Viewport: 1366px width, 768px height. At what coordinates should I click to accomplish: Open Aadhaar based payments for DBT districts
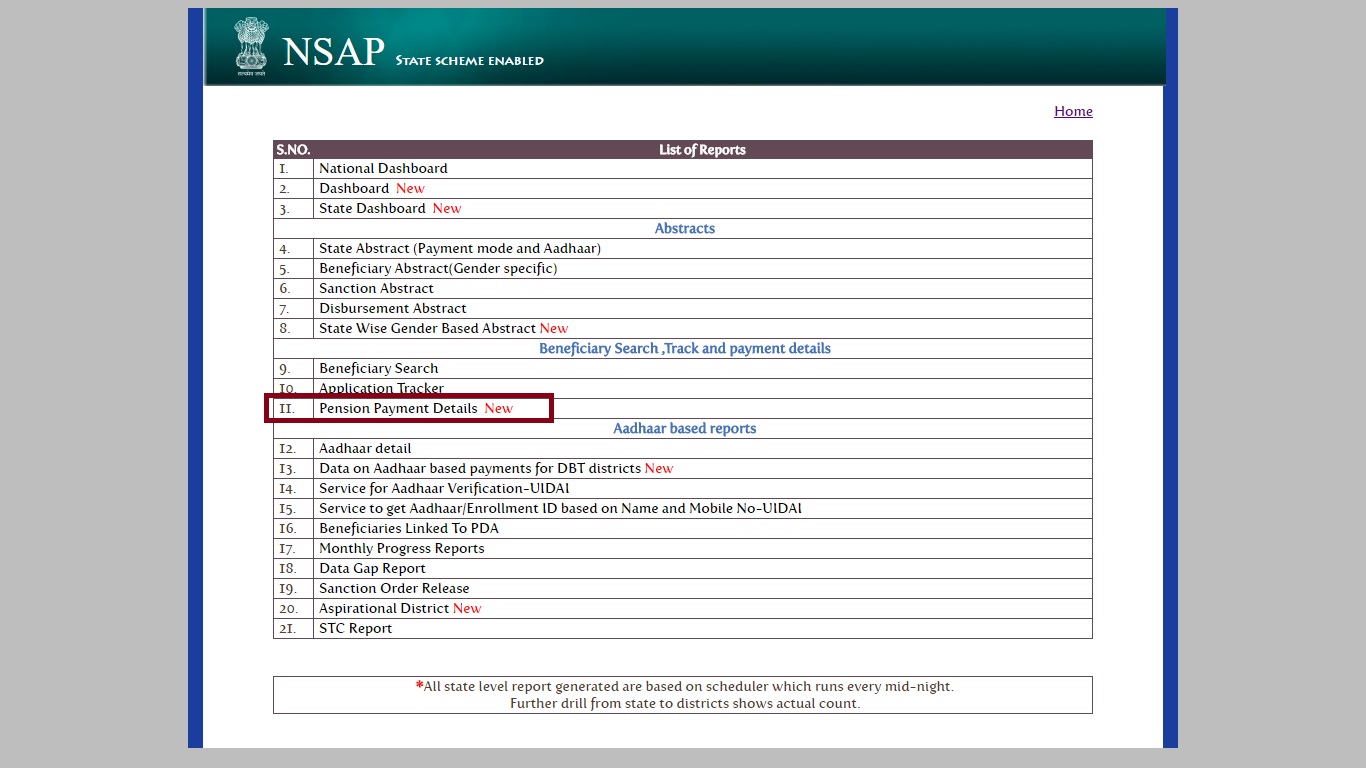tap(480, 469)
